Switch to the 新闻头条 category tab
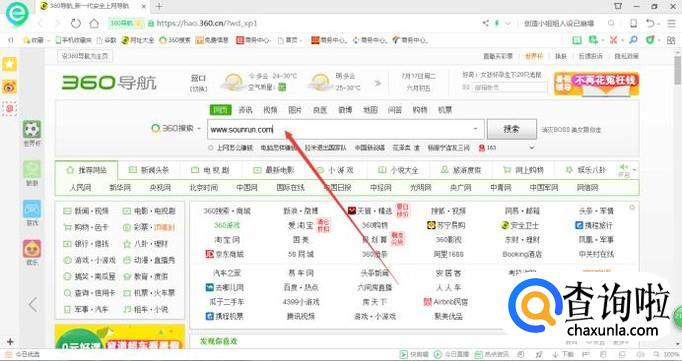The height and width of the screenshot is (361, 682). 149,170
